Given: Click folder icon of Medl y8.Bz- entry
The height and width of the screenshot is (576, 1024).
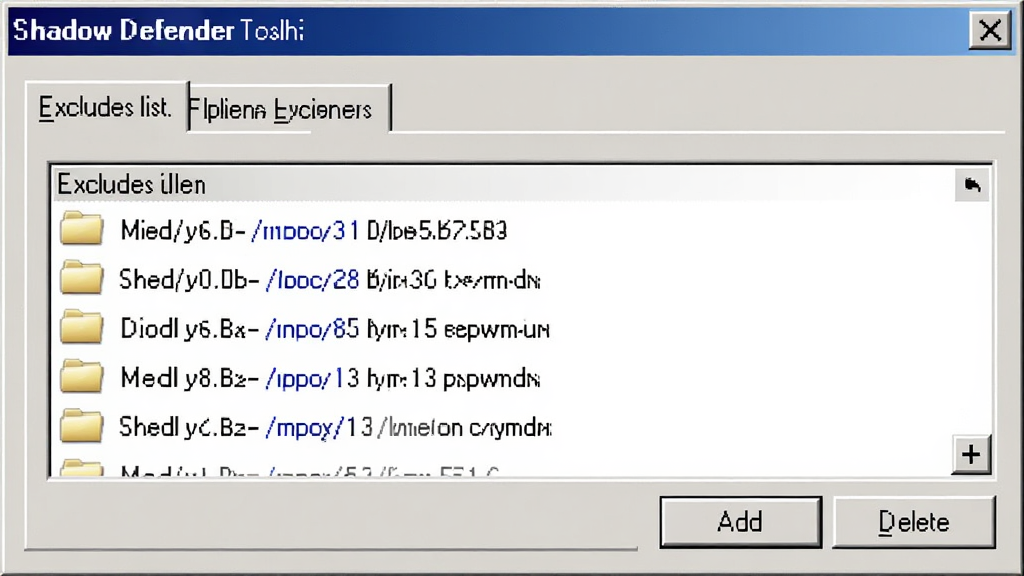Looking at the screenshot, I should (x=82, y=376).
